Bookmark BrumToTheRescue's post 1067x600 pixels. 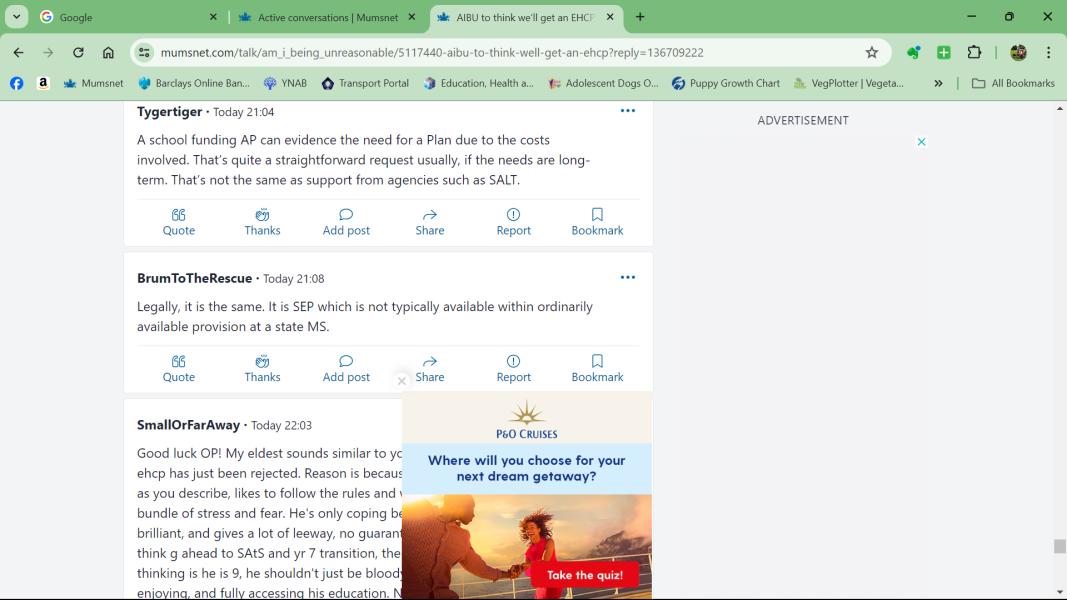pyautogui.click(x=597, y=368)
